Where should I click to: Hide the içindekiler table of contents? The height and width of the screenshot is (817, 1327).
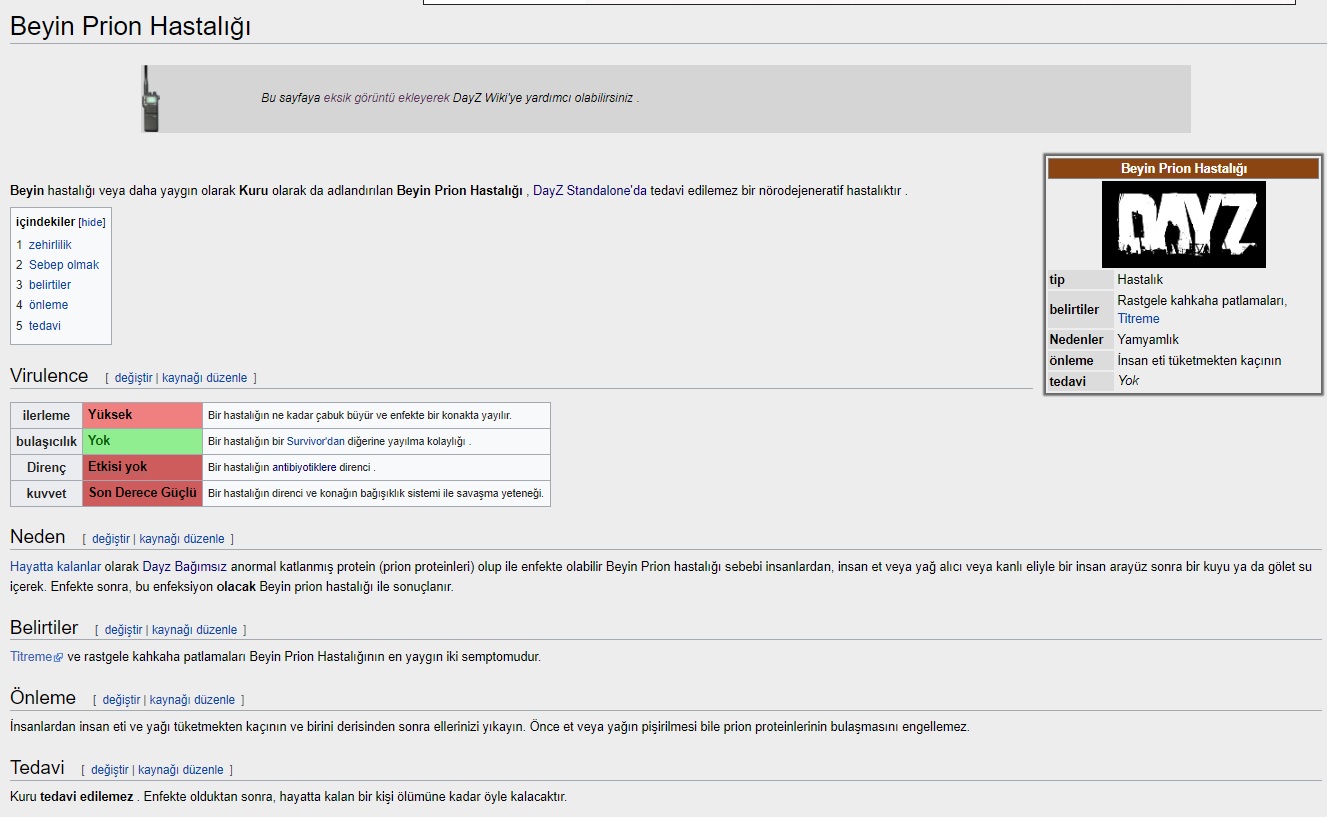click(x=92, y=222)
